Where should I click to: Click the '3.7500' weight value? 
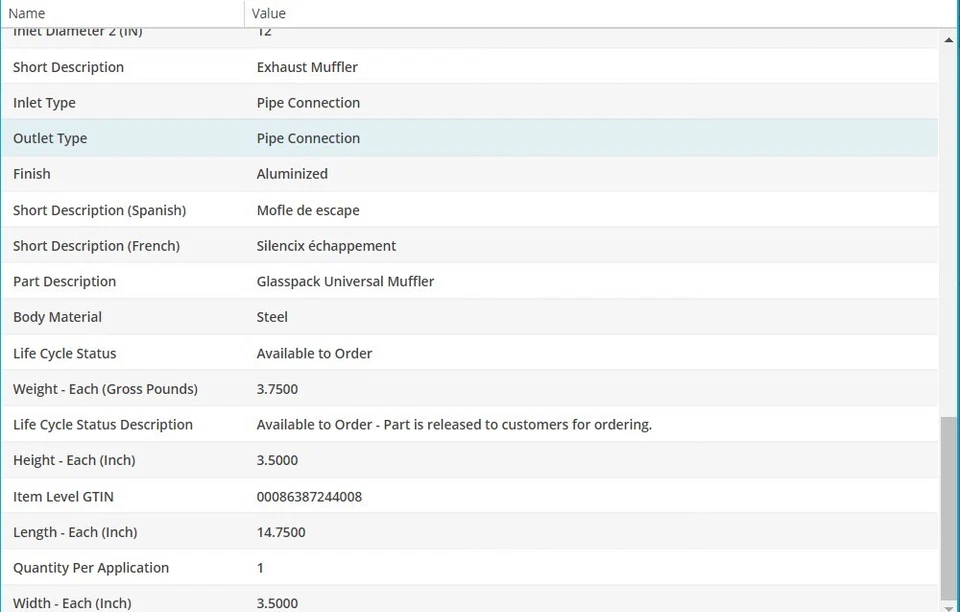tap(277, 389)
